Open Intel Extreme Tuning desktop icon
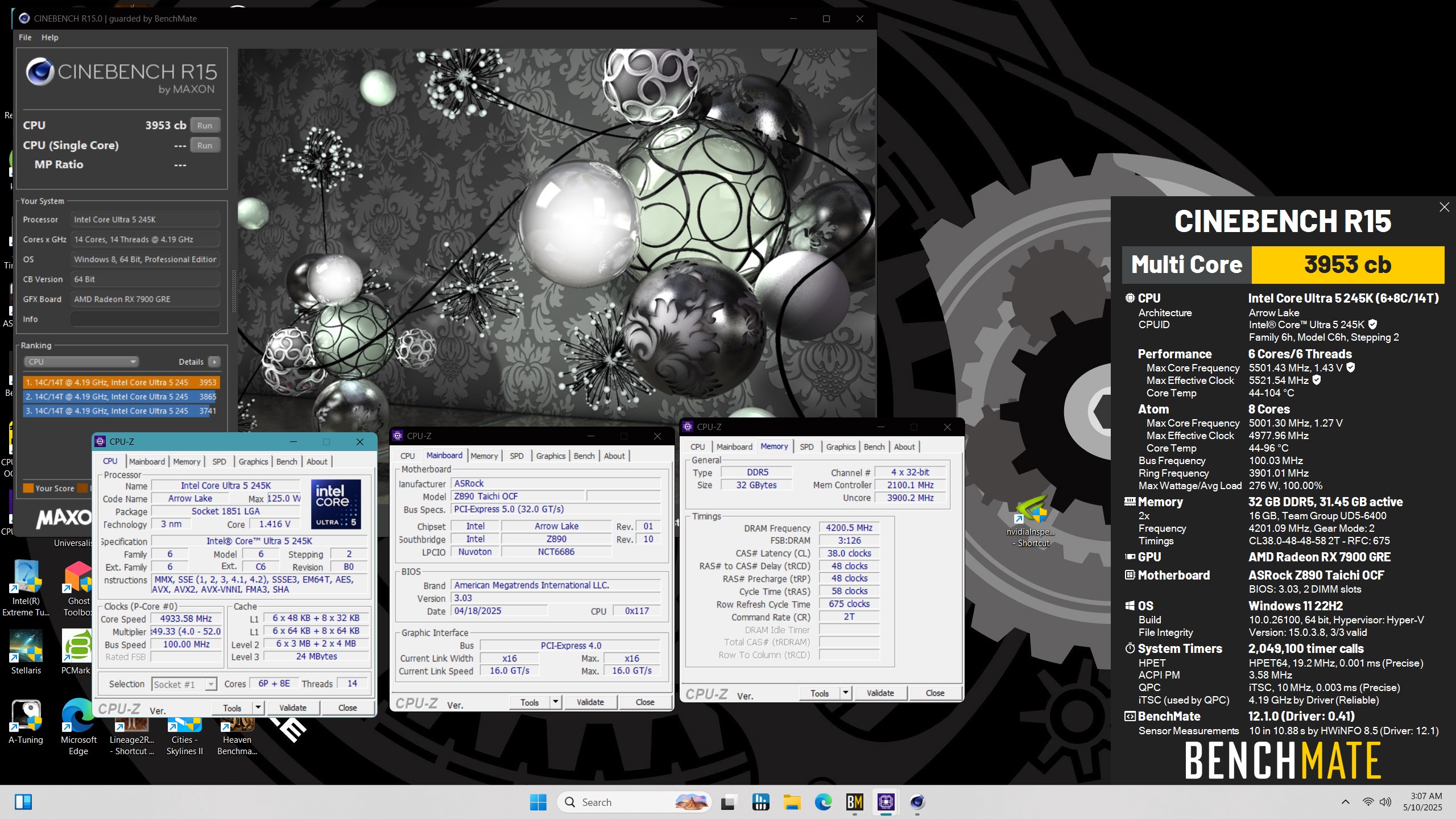Image resolution: width=1456 pixels, height=819 pixels. pyautogui.click(x=26, y=588)
